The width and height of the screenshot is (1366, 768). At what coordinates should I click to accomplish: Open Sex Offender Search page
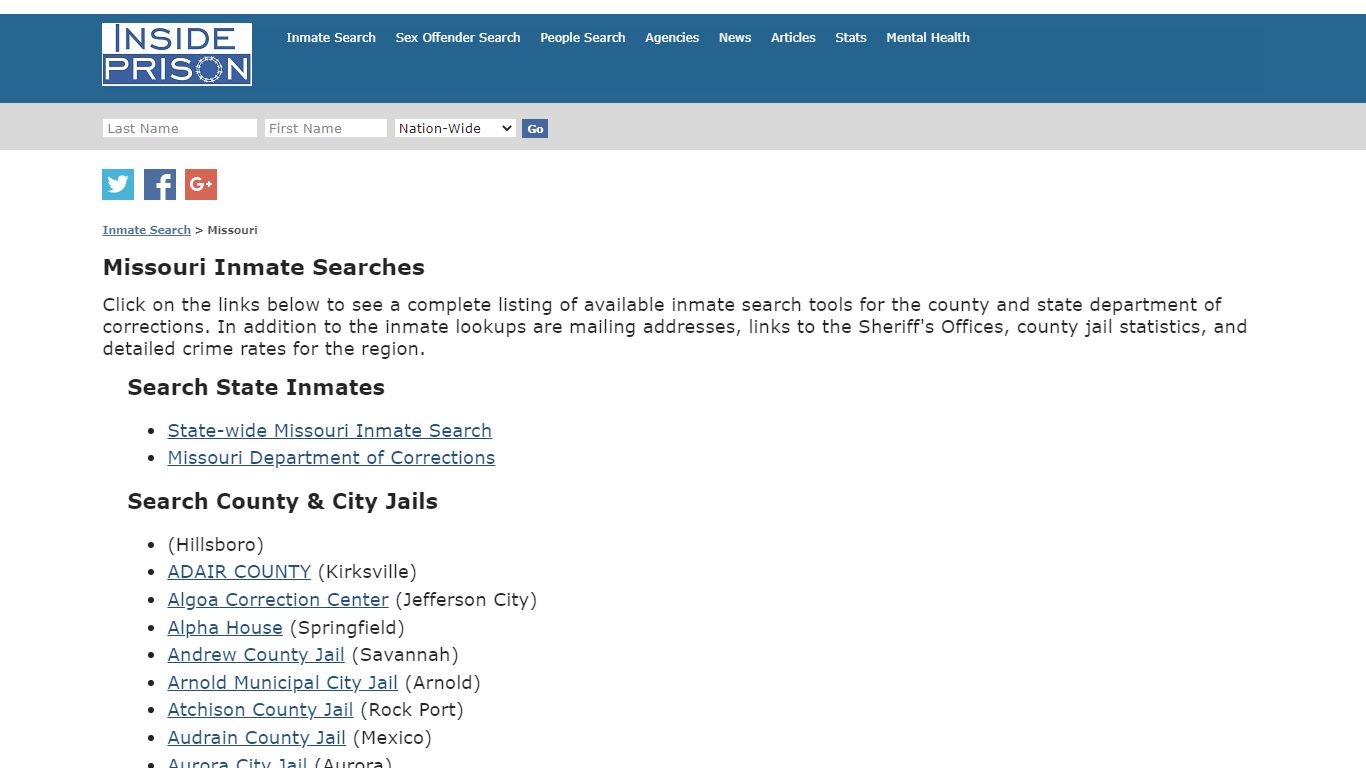click(x=458, y=37)
